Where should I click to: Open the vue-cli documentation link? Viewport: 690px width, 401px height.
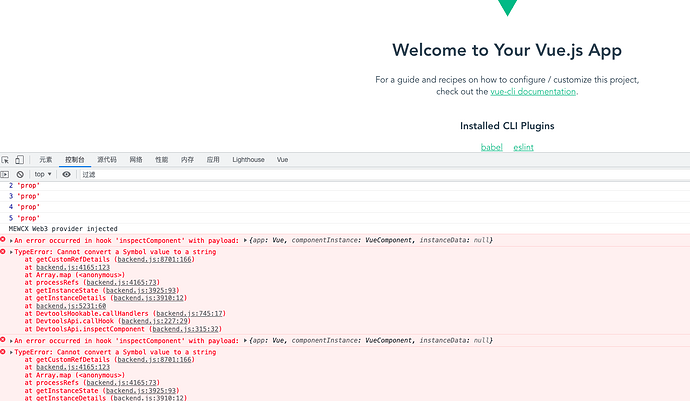point(533,92)
